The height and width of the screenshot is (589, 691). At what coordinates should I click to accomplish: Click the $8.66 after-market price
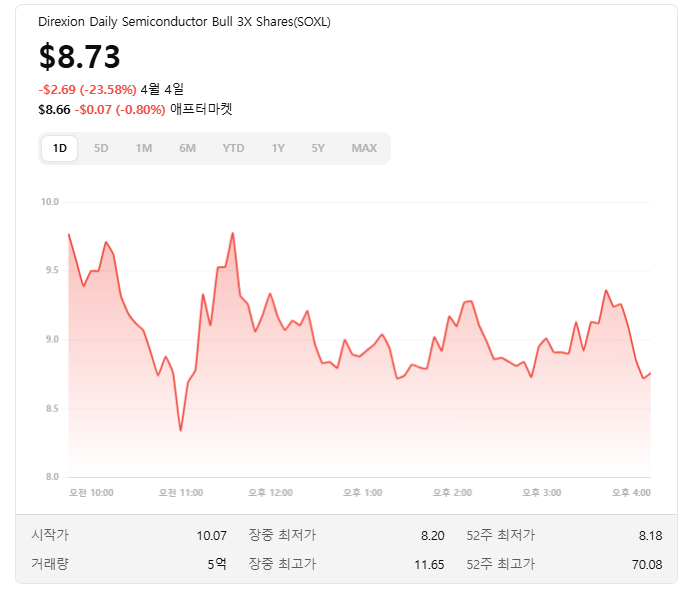pyautogui.click(x=54, y=110)
